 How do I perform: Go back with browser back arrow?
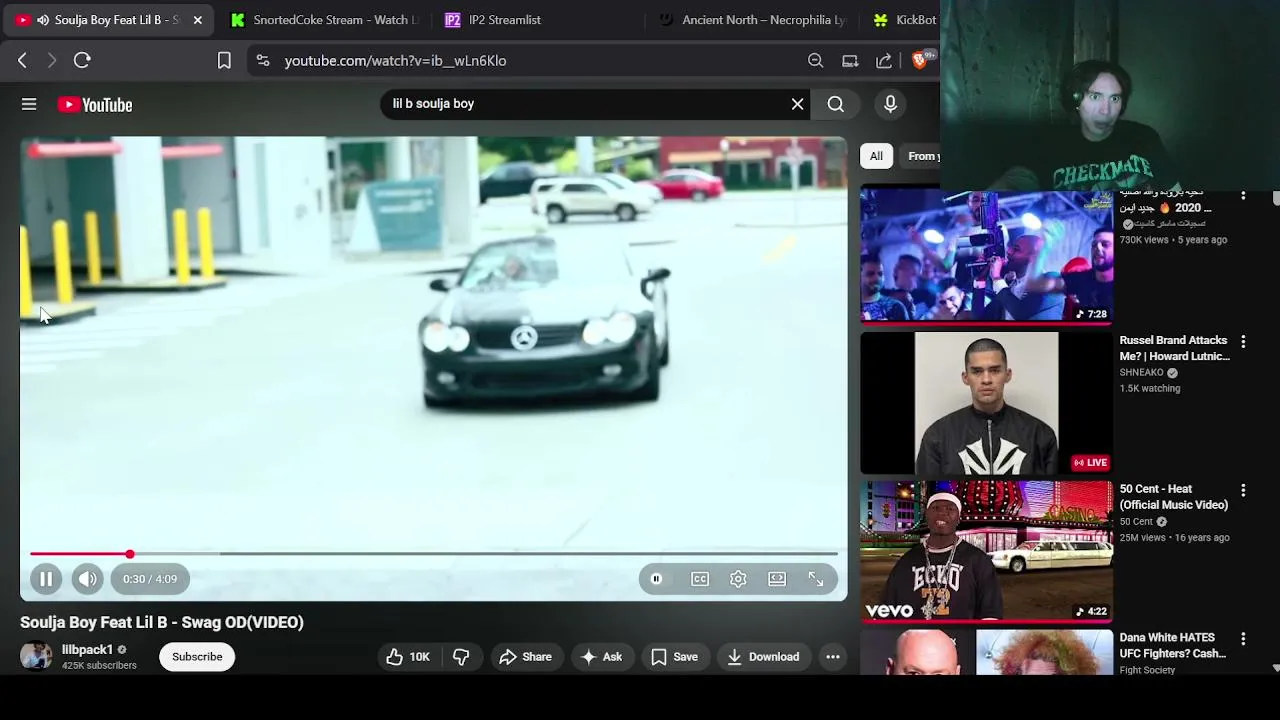point(22,61)
